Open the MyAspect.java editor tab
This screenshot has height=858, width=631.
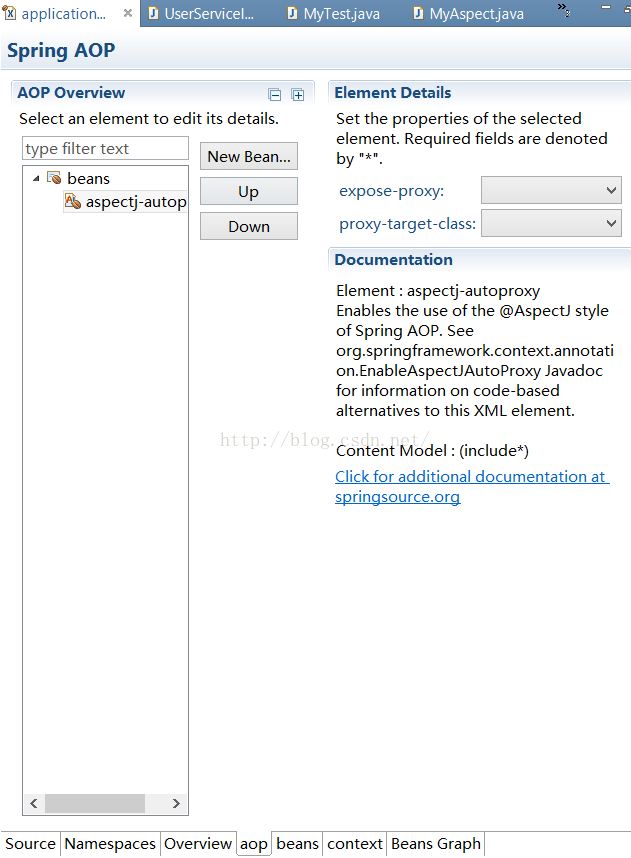click(x=468, y=14)
